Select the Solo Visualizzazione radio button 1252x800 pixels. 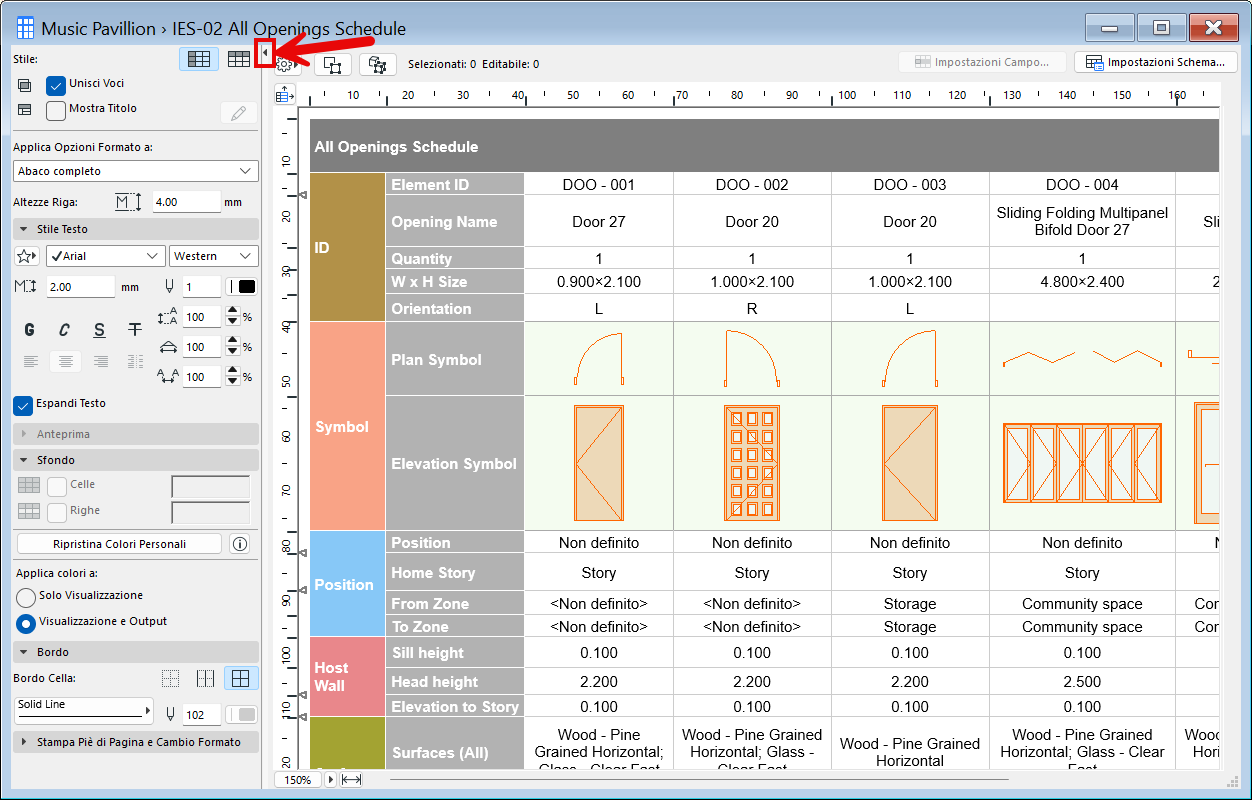tap(26, 597)
